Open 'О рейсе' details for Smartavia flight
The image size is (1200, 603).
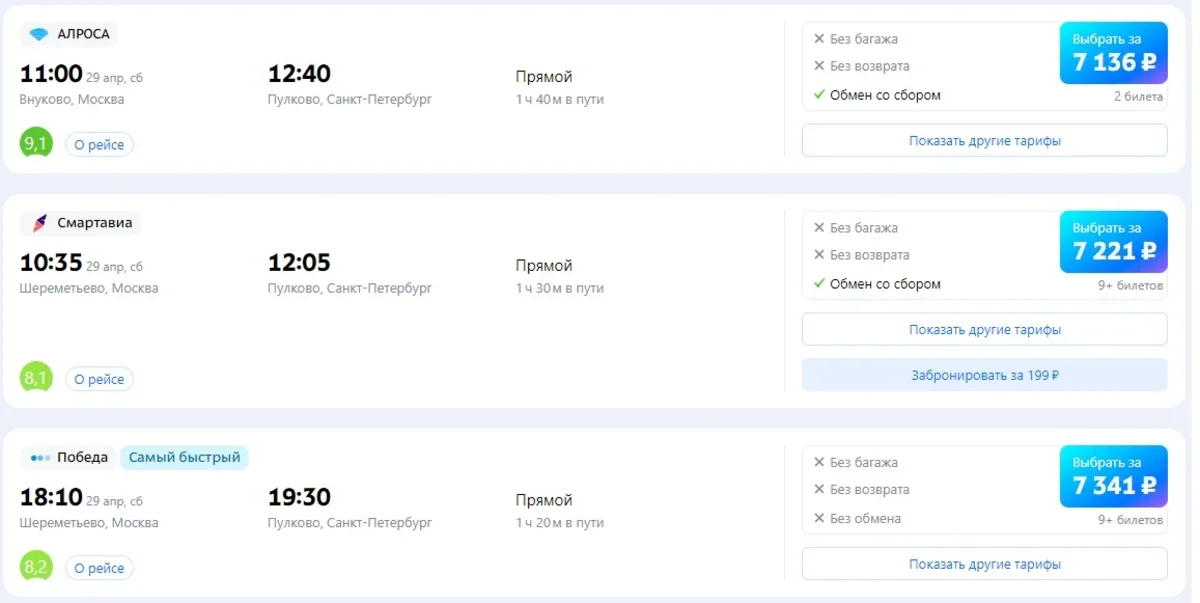[x=99, y=380]
